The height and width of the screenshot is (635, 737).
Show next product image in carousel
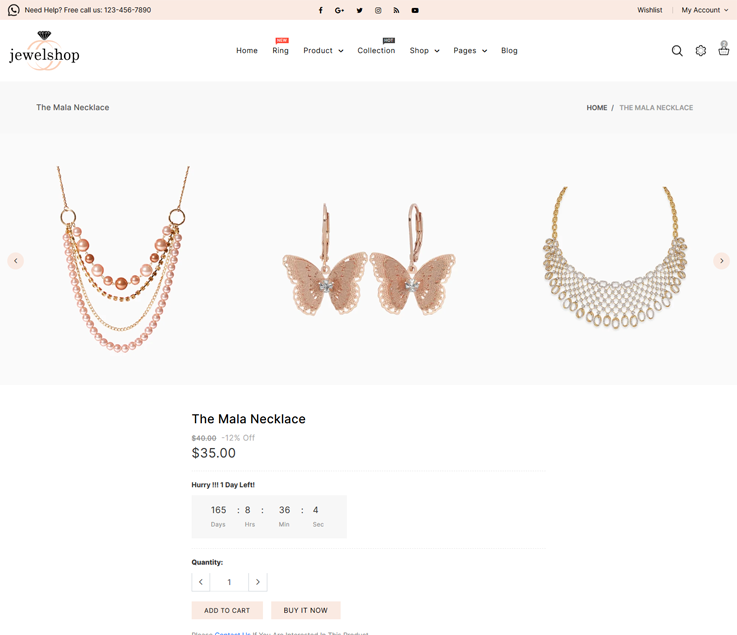[x=721, y=261]
